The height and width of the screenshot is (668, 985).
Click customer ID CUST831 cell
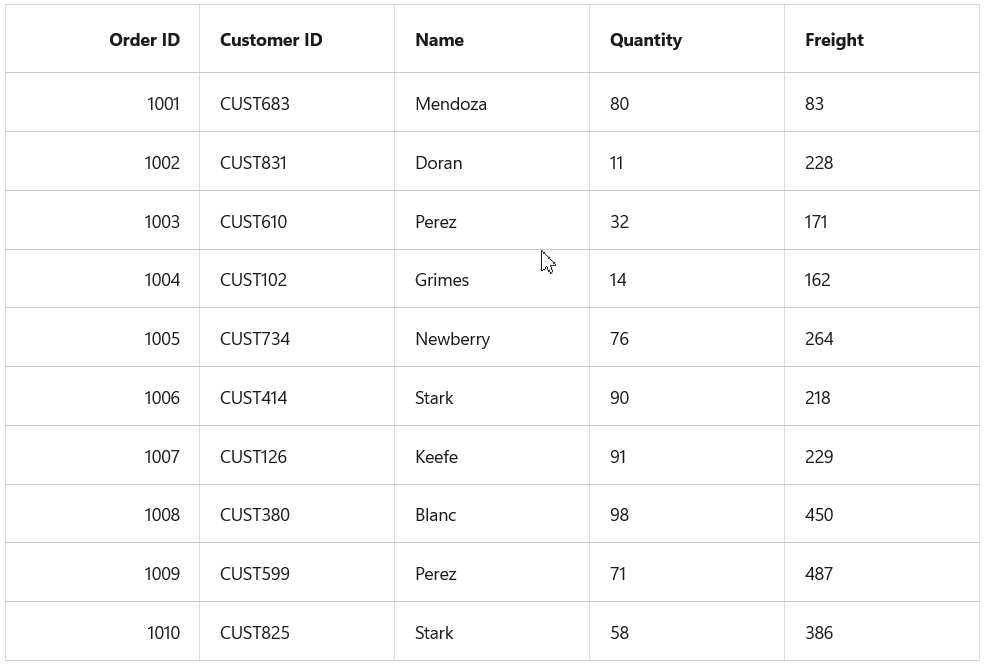tap(253, 163)
